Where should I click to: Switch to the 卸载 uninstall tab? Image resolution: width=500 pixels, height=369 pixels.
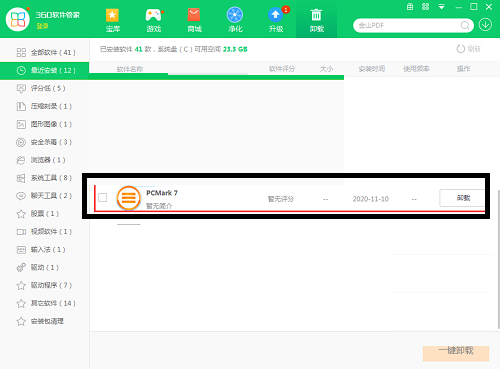[x=316, y=20]
